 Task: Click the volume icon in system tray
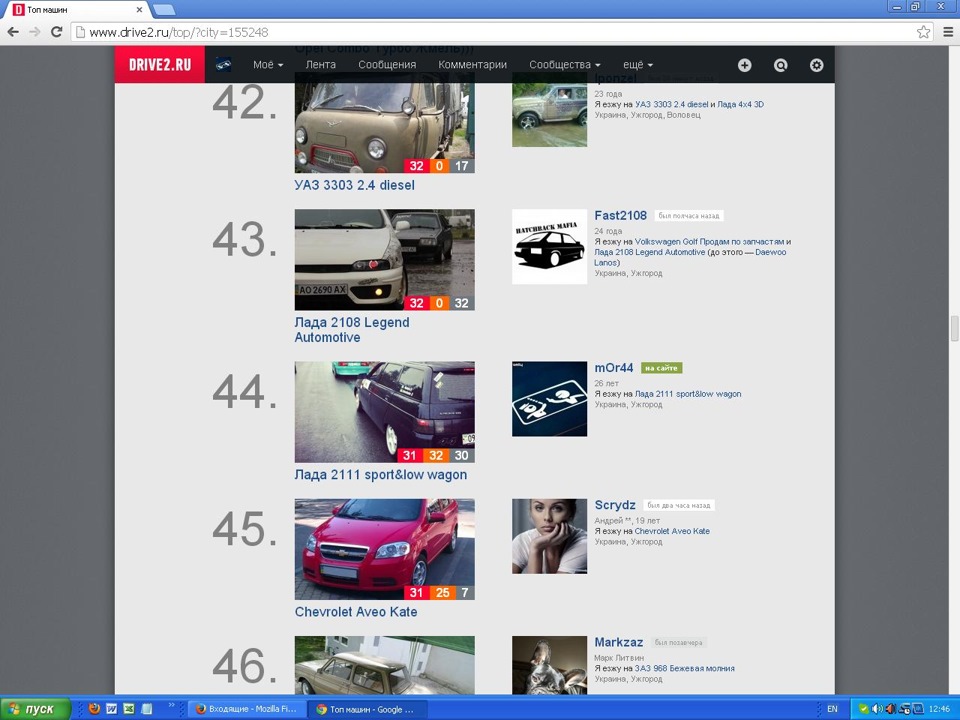coord(877,709)
